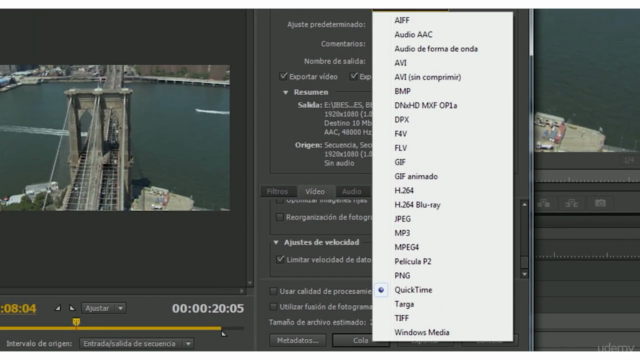Choose AVI (sin comprimir) format
The width and height of the screenshot is (640, 360).
coord(427,77)
